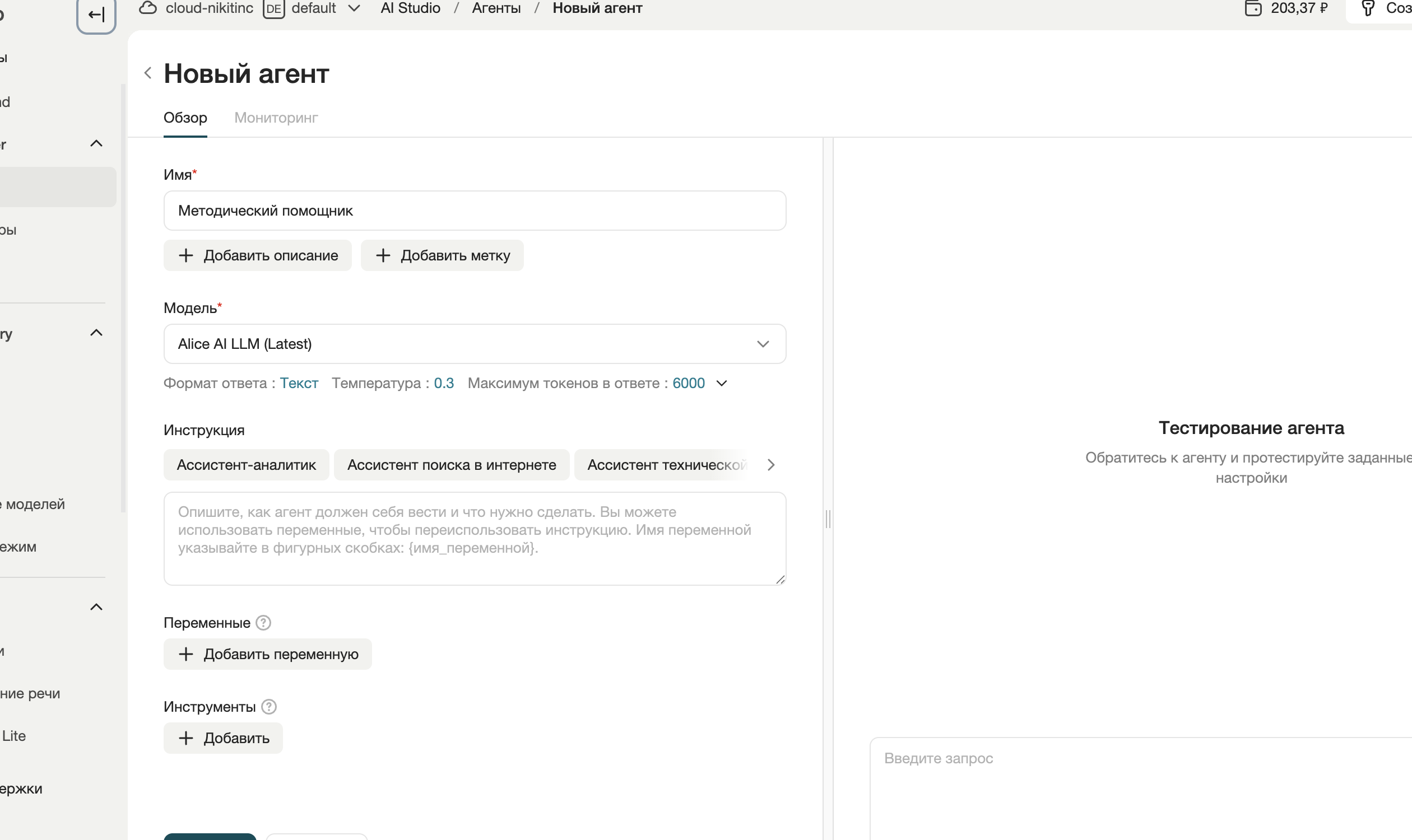Open the sidebar item ending in ержки

pyautogui.click(x=21, y=788)
